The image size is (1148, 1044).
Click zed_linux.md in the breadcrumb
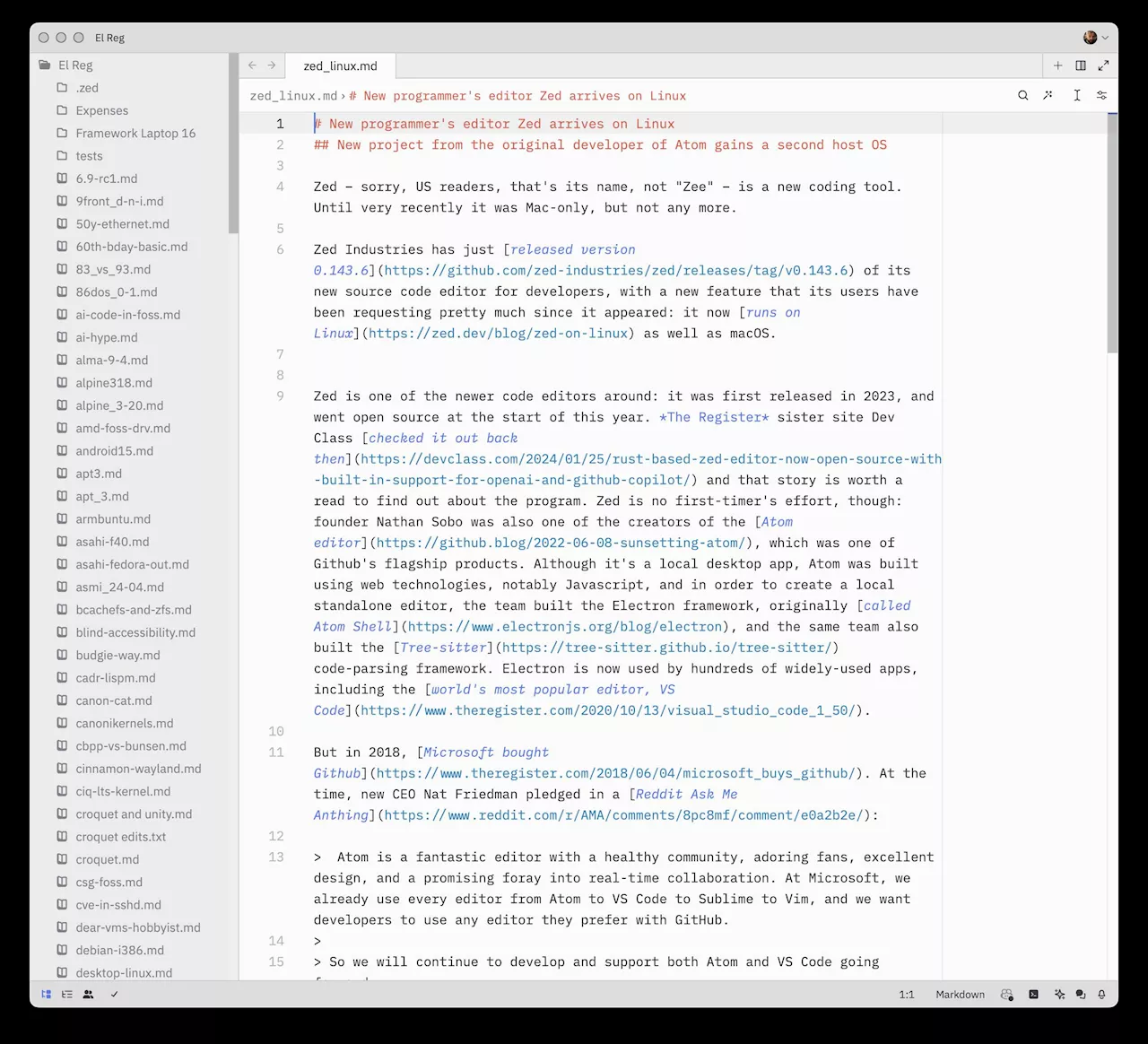[293, 96]
